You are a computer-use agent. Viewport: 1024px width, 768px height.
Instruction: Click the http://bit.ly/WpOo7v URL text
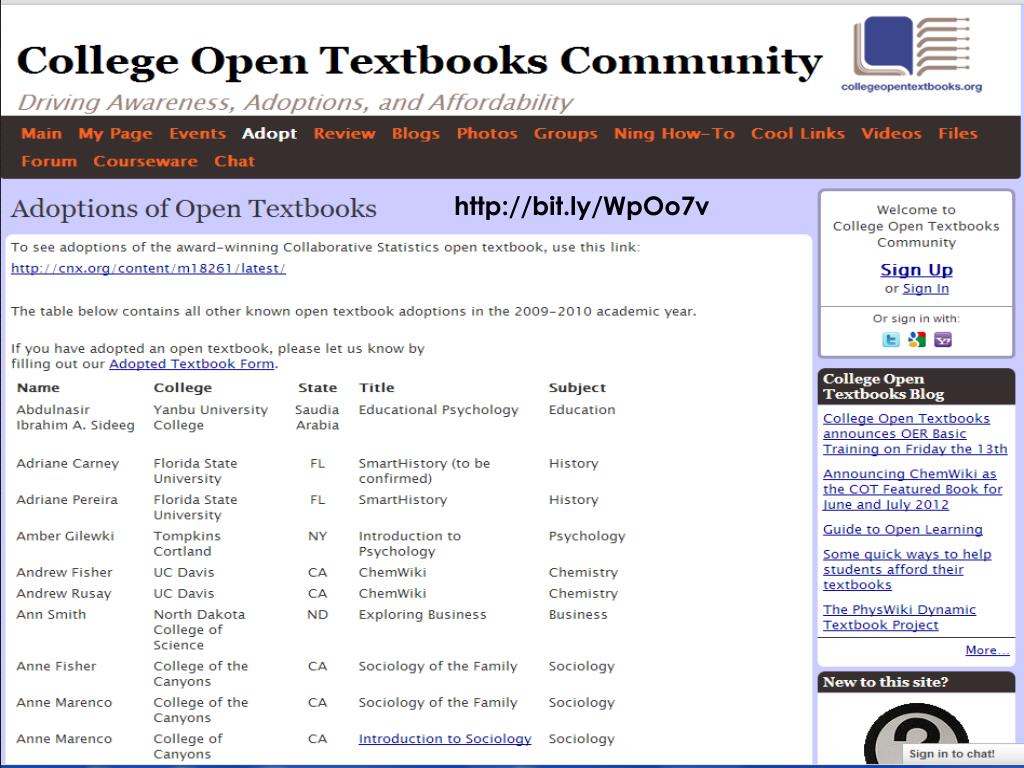point(581,206)
